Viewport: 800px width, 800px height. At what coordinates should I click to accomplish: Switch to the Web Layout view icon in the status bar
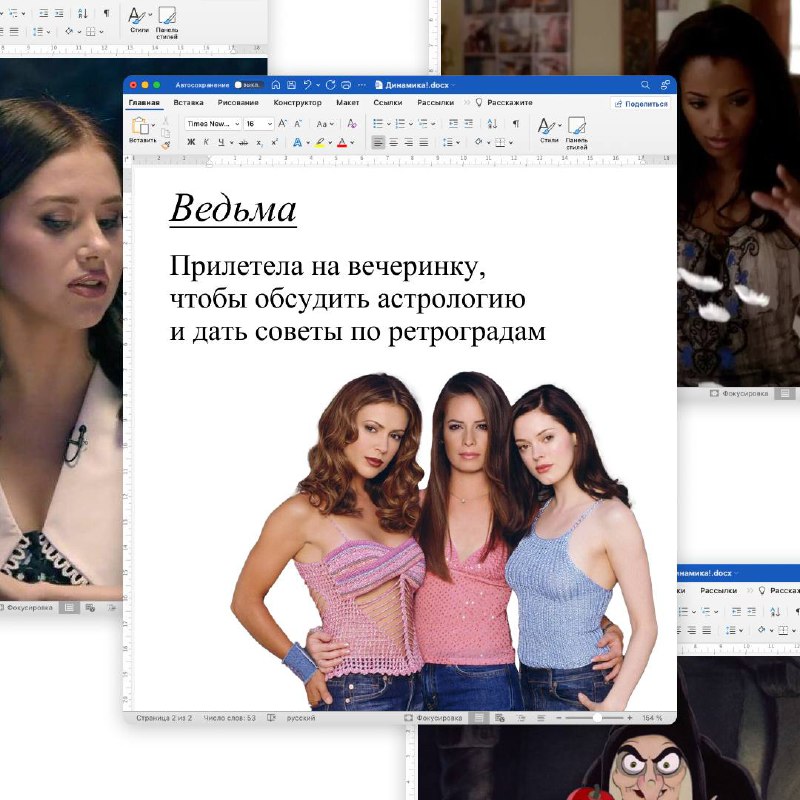click(499, 718)
